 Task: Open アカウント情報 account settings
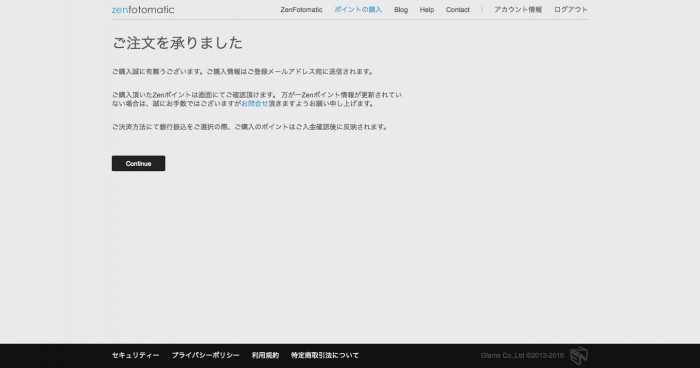(518, 10)
